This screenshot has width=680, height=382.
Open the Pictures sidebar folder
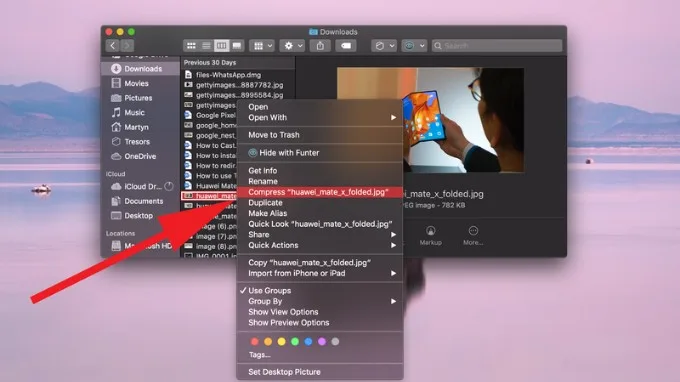tap(138, 98)
